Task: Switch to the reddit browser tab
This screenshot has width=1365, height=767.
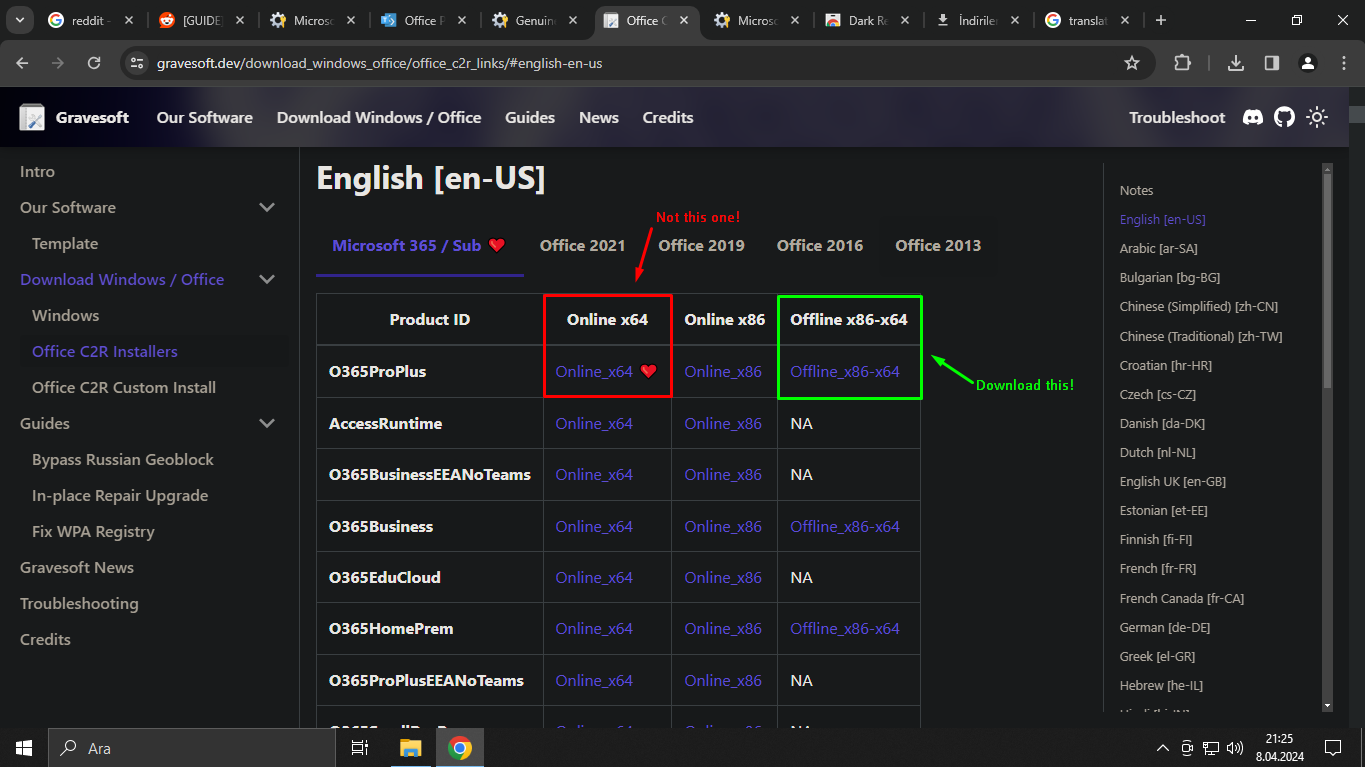Action: click(x=88, y=20)
